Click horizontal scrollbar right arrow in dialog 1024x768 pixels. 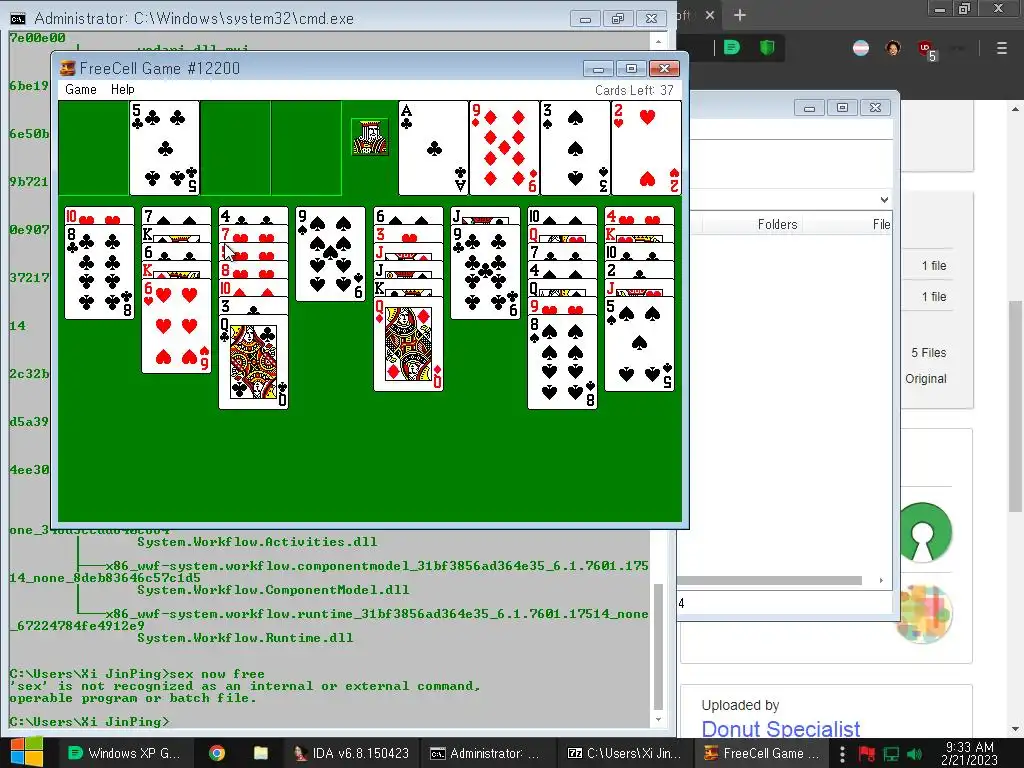(881, 581)
